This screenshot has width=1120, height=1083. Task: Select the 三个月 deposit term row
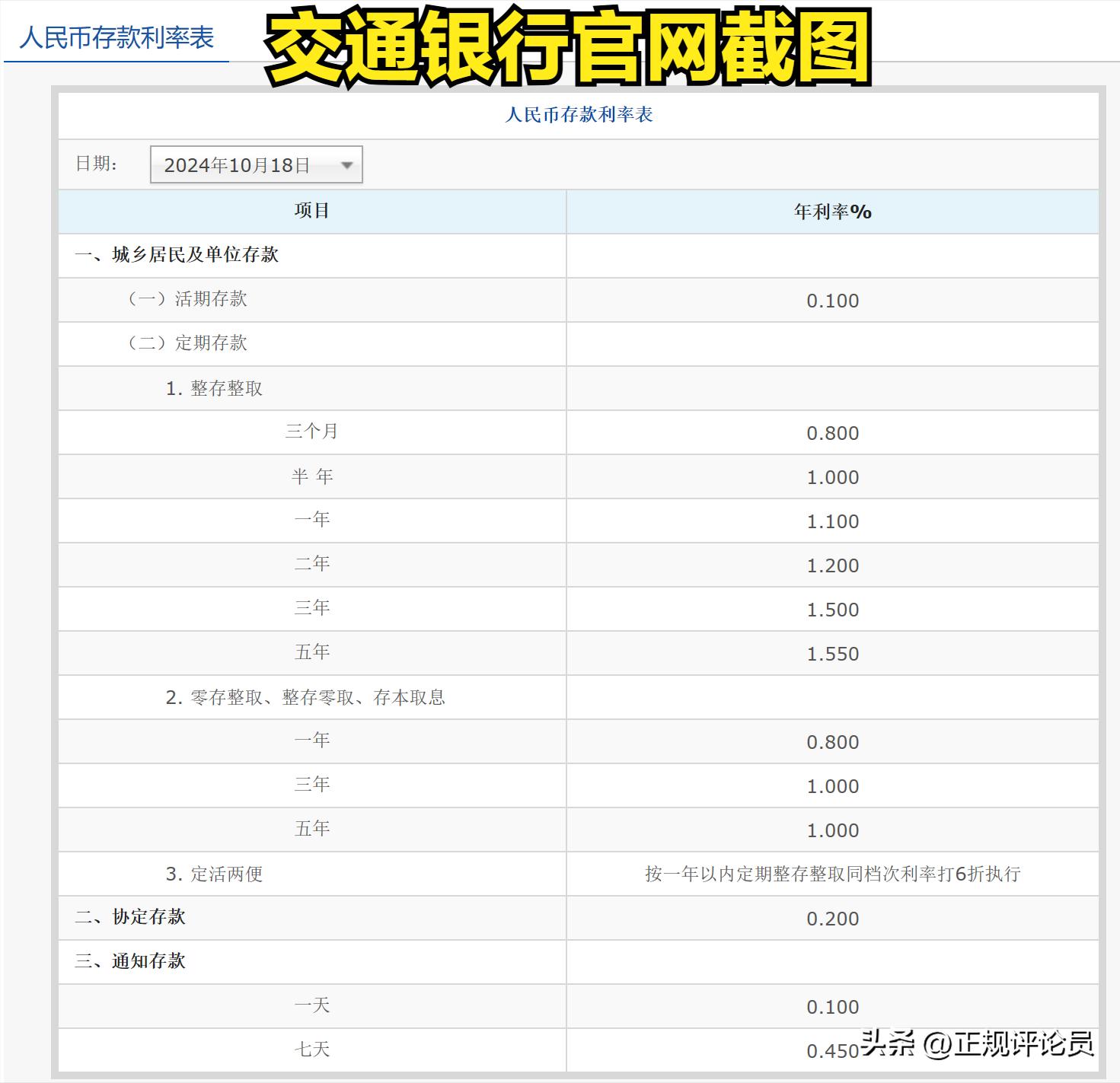pyautogui.click(x=312, y=432)
